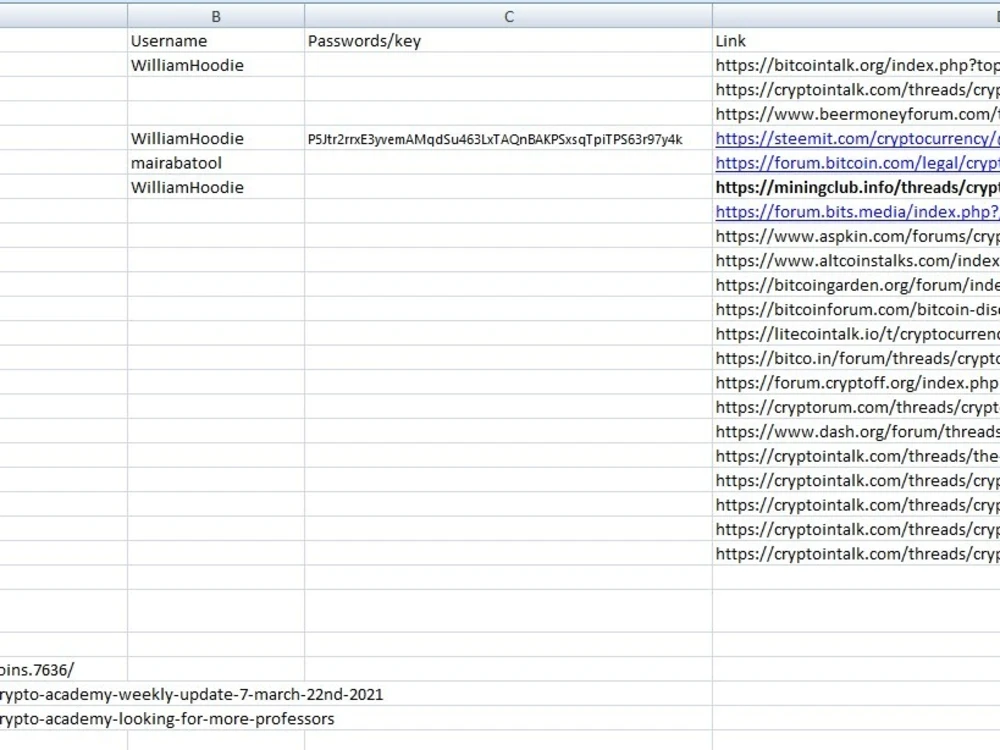Select the 'mairabatool' username cell
The height and width of the screenshot is (750, 1000).
216,163
